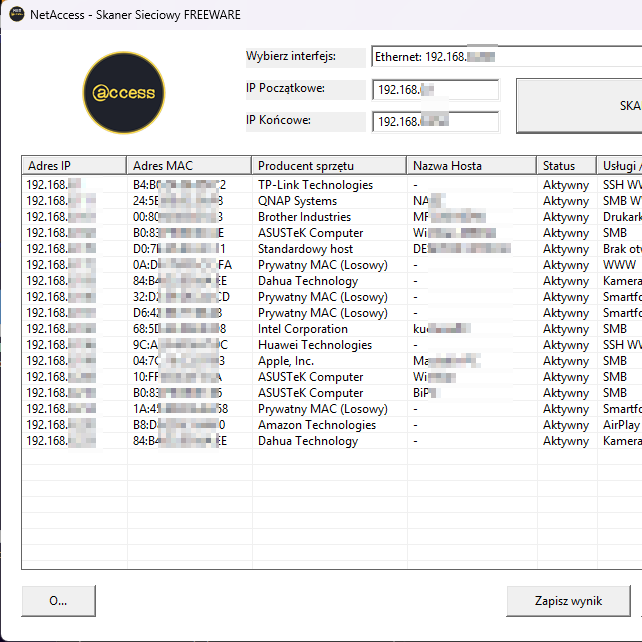Click the Drukark service cell for Brother
Screen dimensions: 642x642
(x=622, y=217)
